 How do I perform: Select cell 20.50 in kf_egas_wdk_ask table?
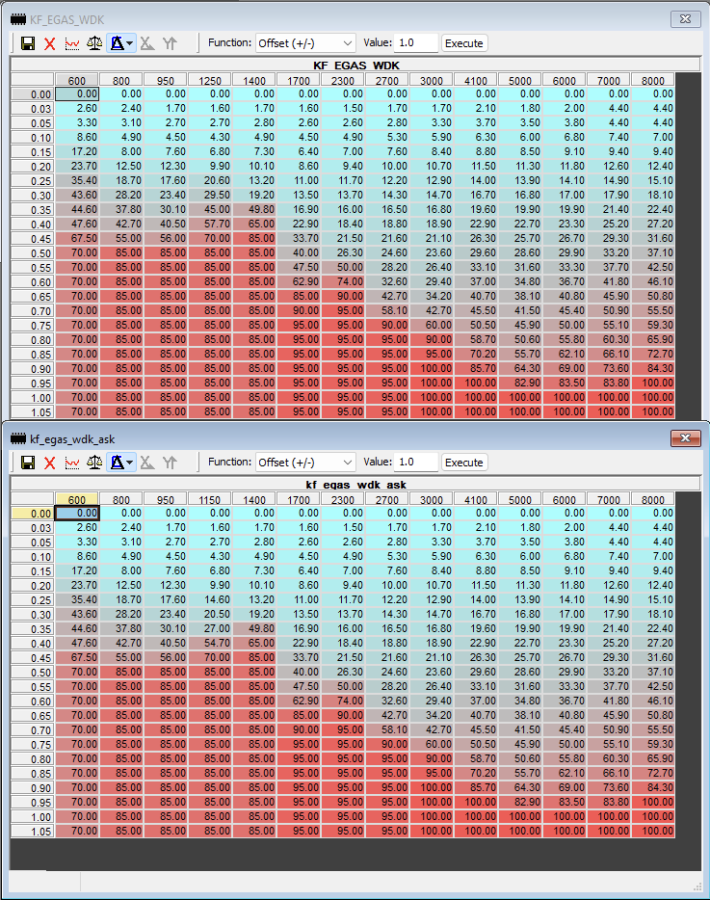coord(210,614)
